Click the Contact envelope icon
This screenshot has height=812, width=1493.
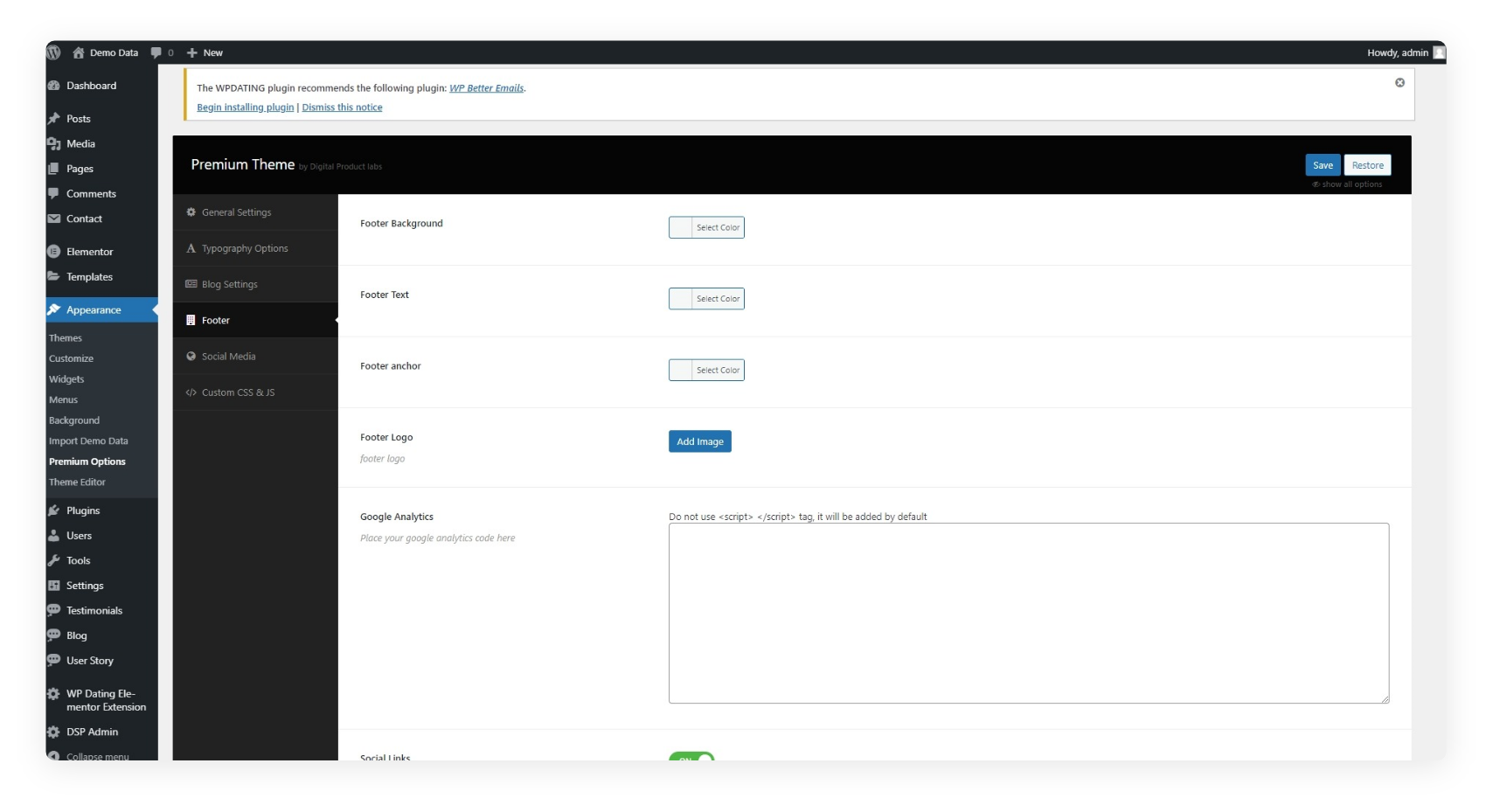[54, 219]
